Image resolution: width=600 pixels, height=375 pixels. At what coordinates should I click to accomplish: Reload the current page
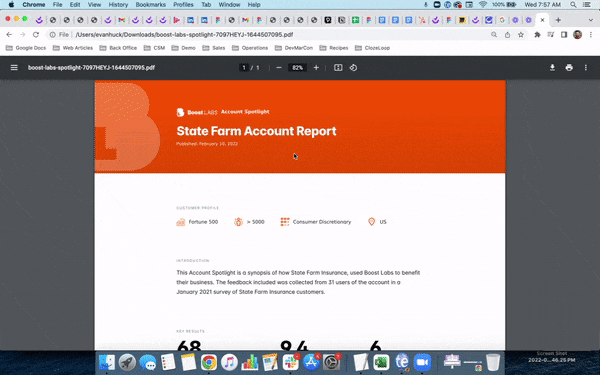tap(36, 35)
